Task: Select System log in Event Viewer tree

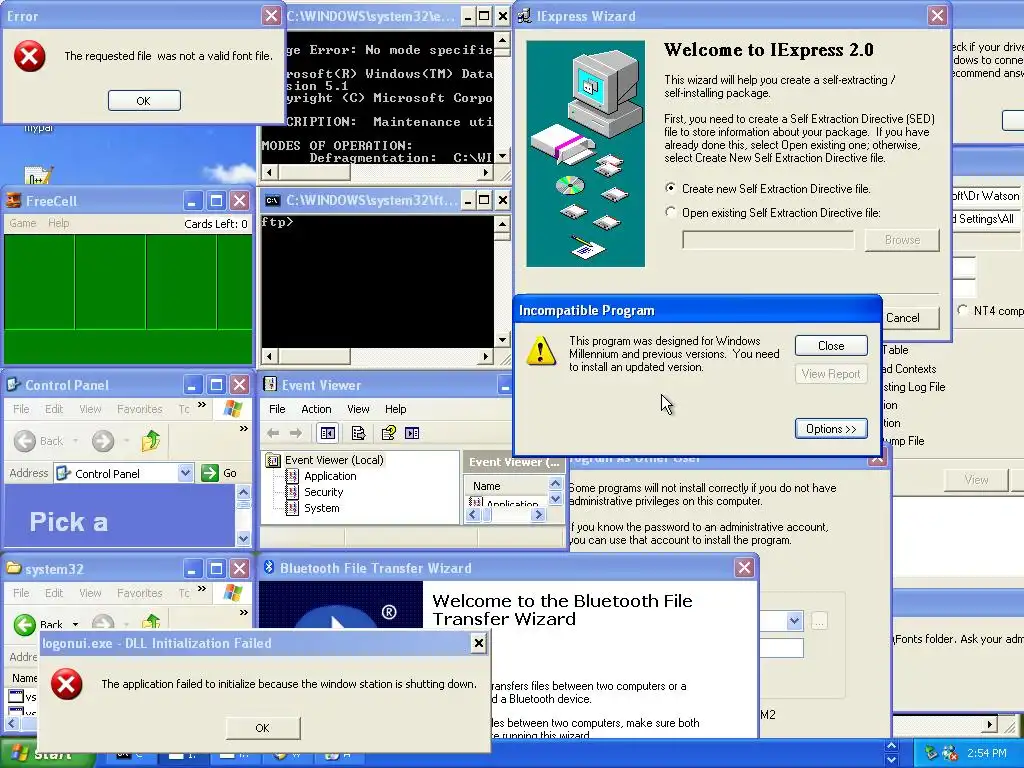Action: pos(321,508)
